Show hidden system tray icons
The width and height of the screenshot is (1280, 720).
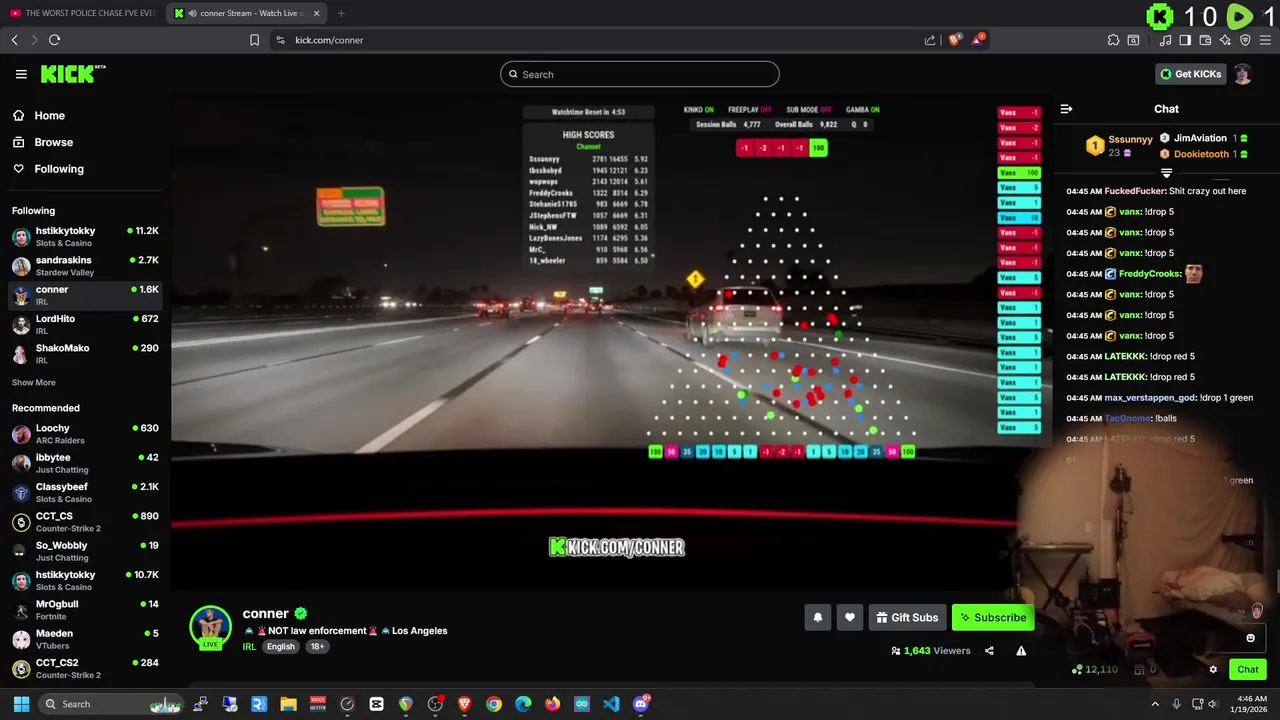[1155, 704]
